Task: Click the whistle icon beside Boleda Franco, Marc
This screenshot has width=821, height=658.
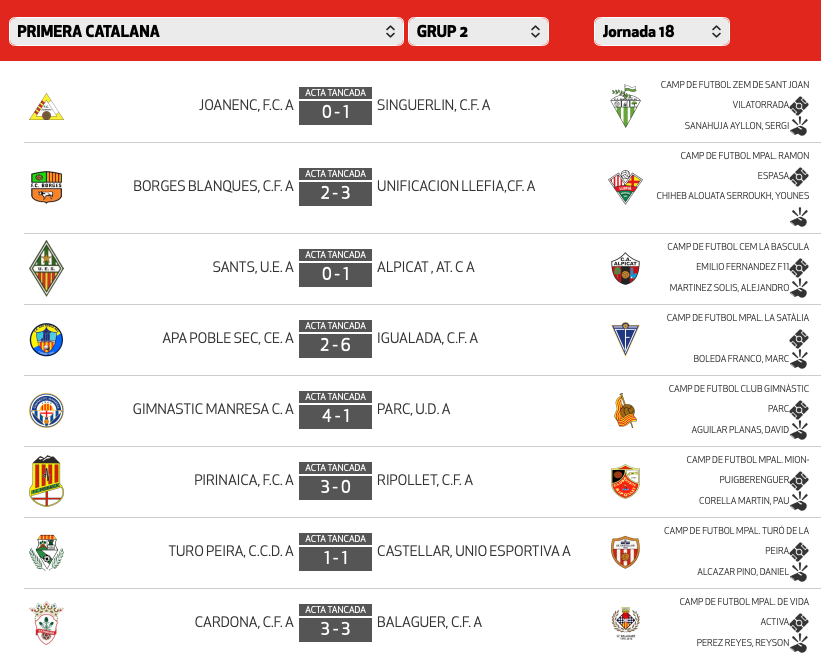Action: click(x=799, y=359)
